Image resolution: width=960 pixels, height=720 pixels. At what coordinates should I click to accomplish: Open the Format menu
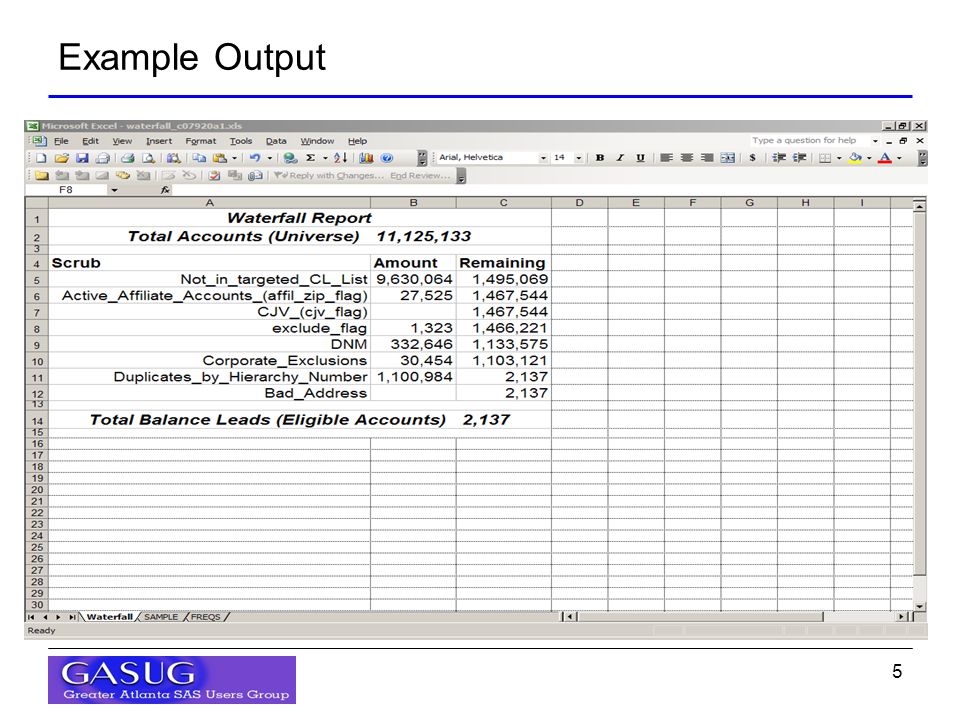[x=200, y=141]
